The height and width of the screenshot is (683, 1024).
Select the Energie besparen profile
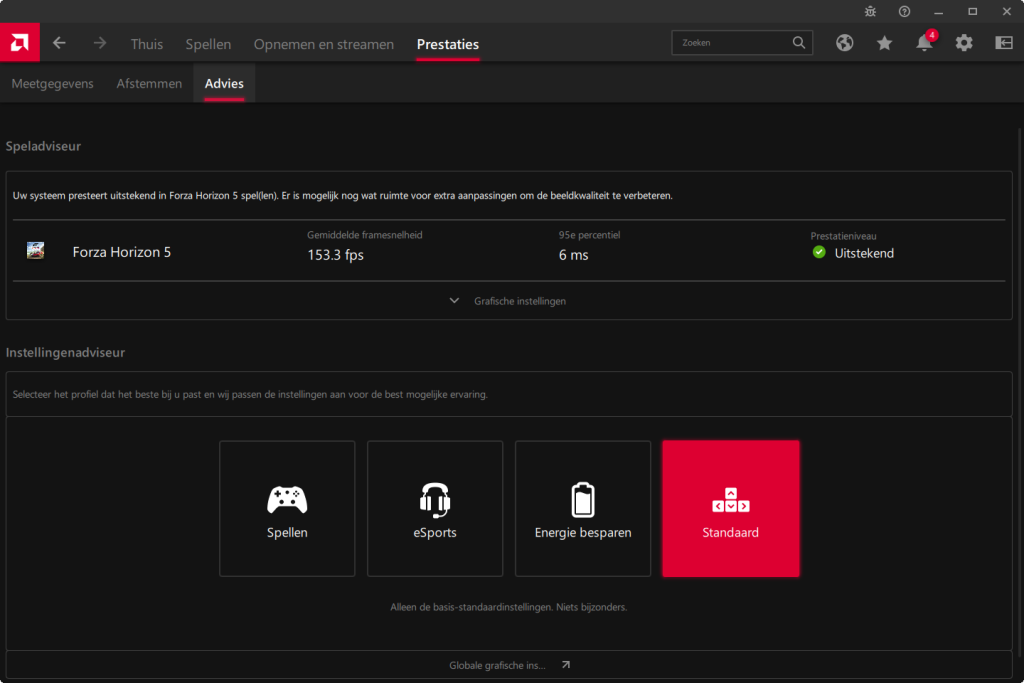pos(583,509)
